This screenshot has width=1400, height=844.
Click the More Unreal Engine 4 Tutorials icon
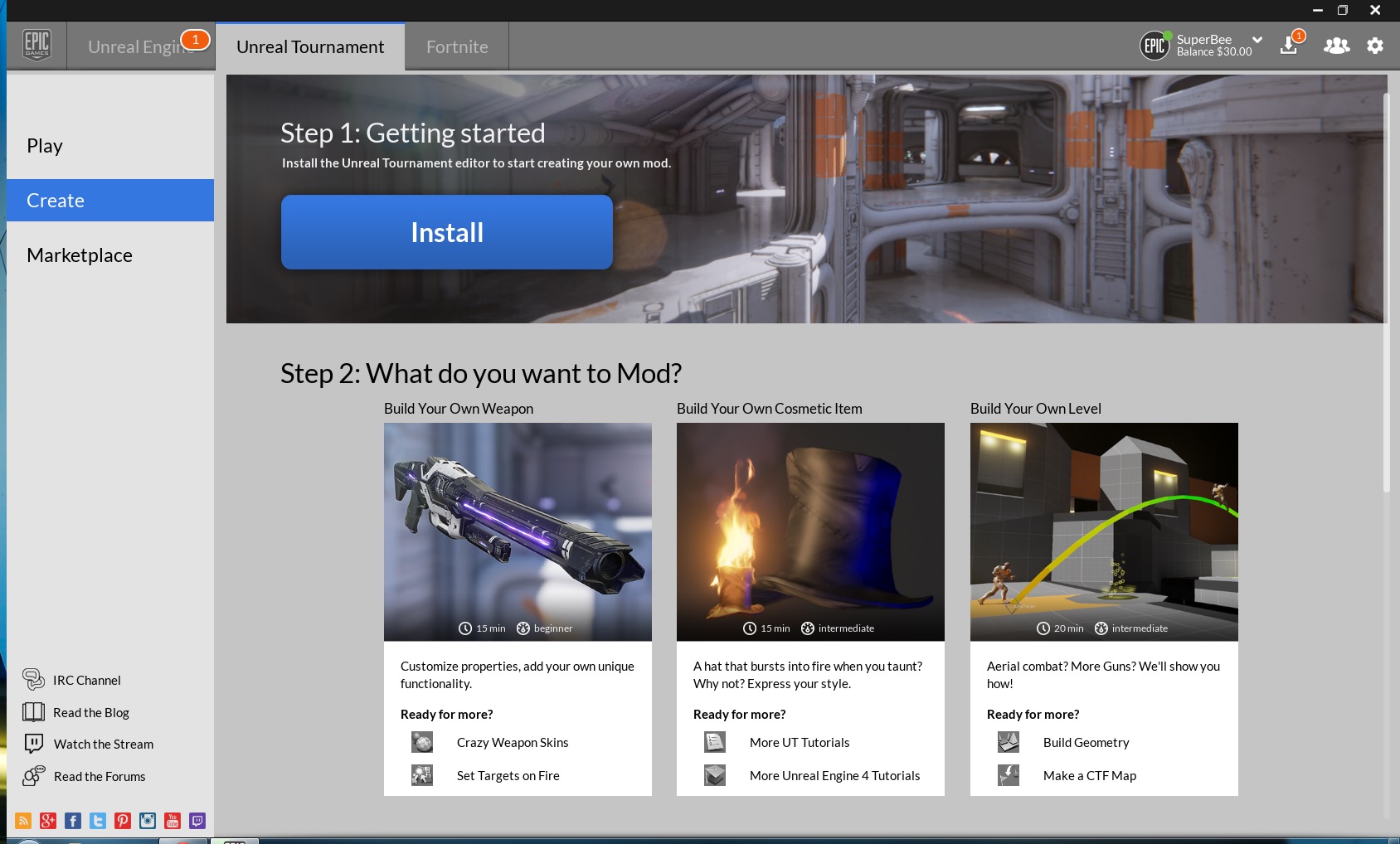(715, 775)
